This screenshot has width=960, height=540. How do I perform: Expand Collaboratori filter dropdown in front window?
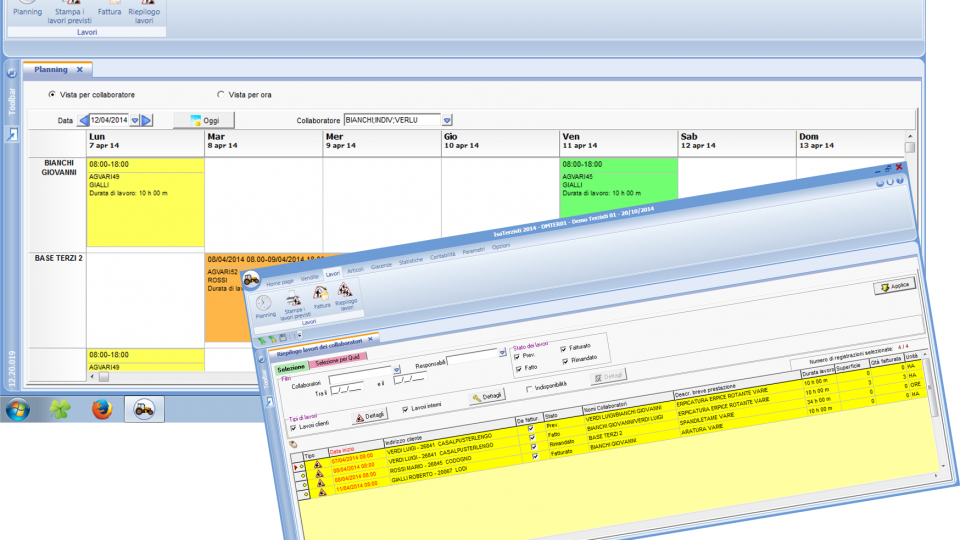tap(397, 370)
